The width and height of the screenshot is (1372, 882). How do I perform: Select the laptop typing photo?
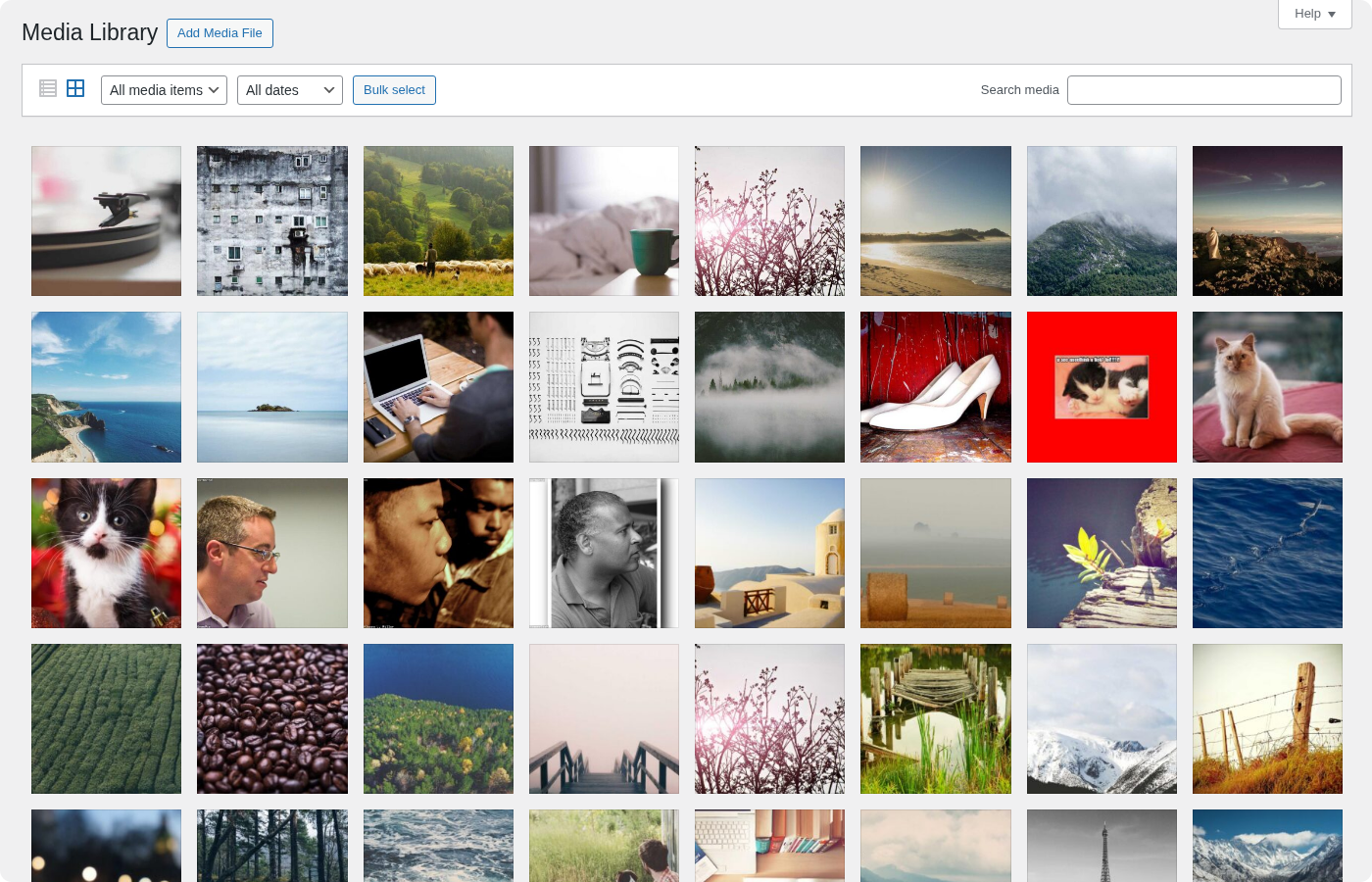pos(438,386)
